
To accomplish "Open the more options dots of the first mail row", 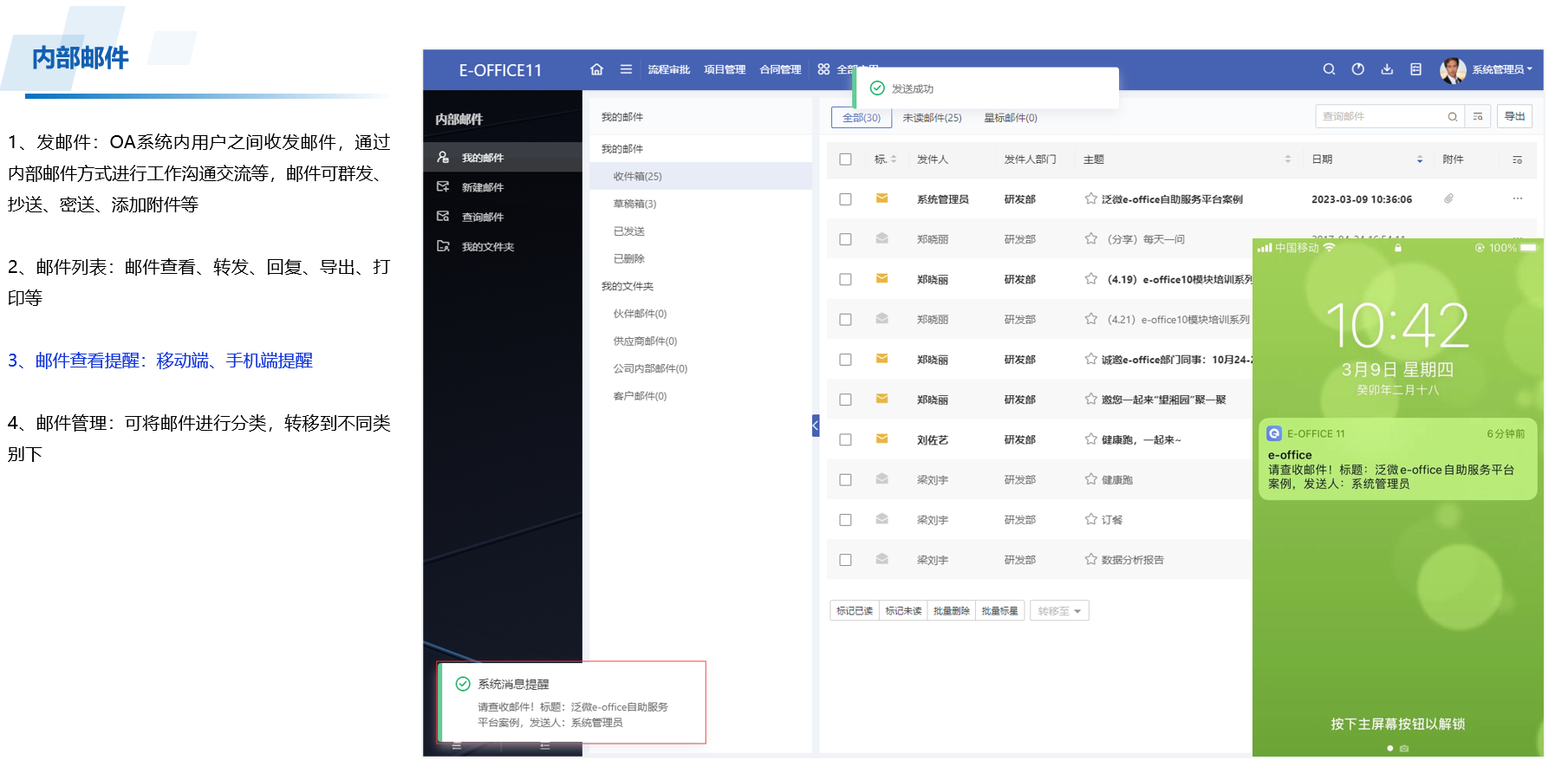I will 1517,199.
